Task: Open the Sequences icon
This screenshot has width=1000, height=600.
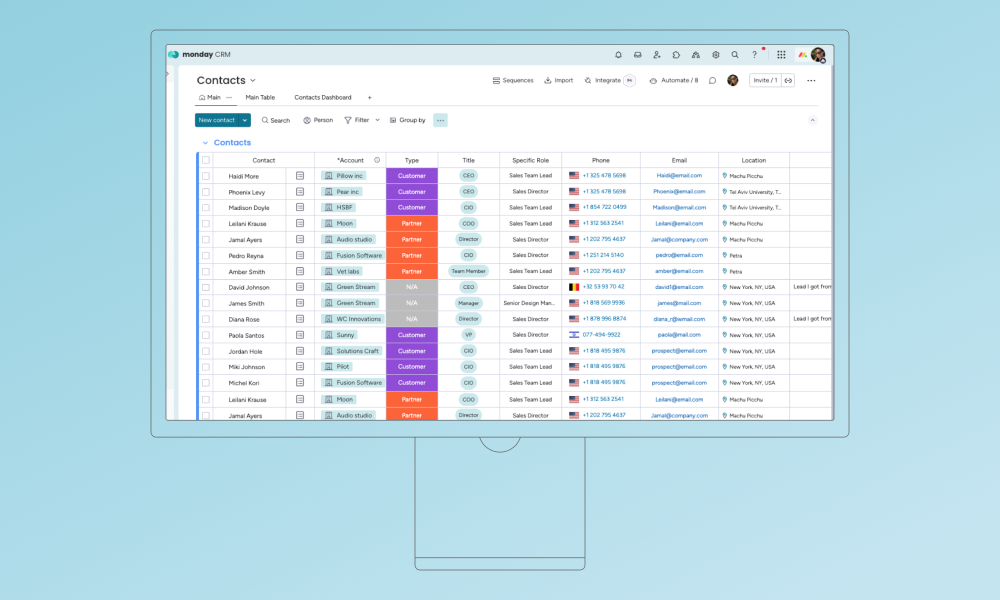Action: (x=497, y=80)
